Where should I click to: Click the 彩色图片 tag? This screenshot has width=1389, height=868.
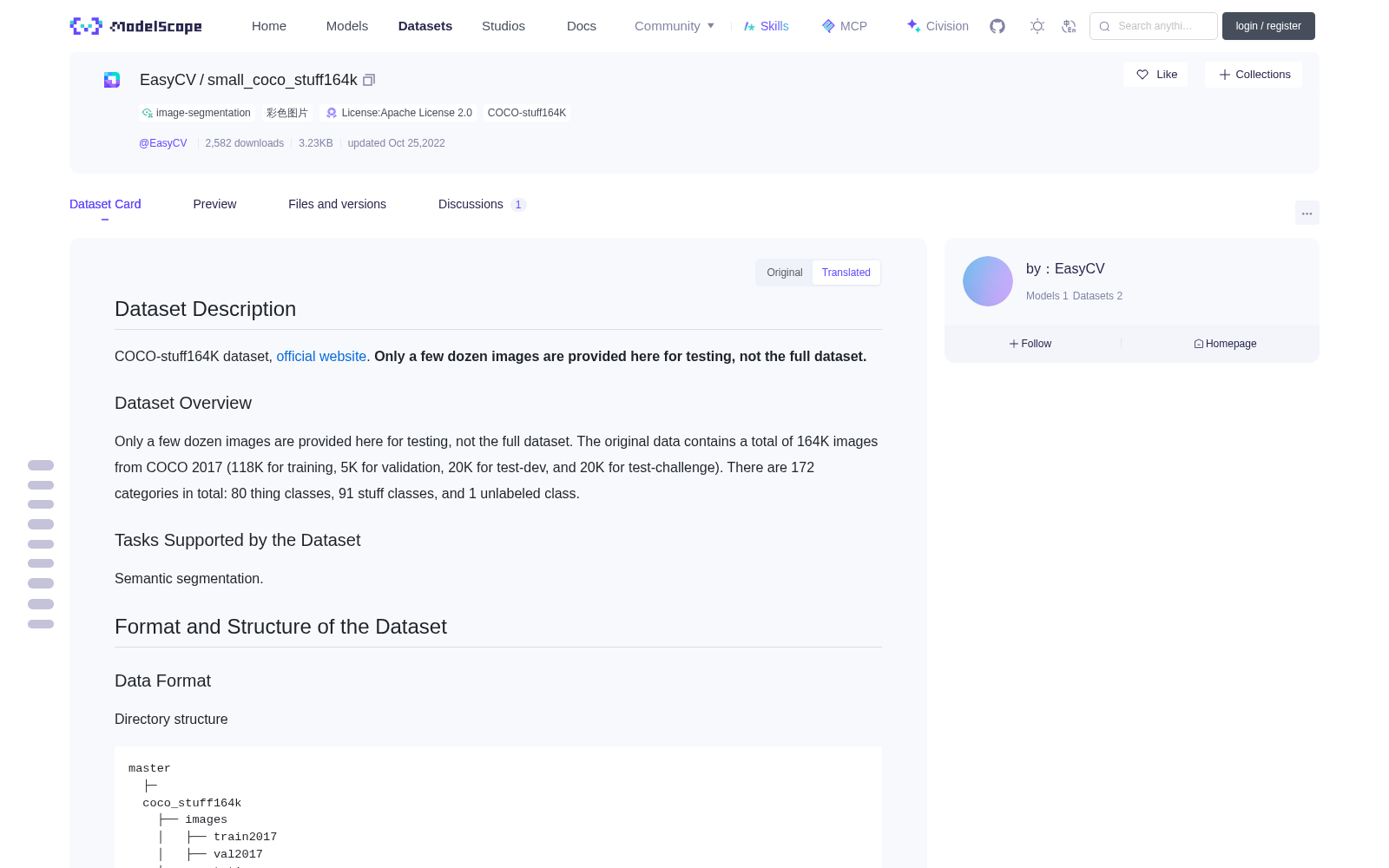286,113
